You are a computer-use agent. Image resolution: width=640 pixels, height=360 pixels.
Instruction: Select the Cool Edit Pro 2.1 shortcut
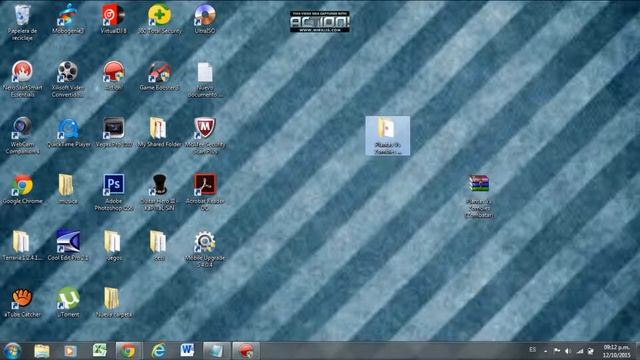(68, 245)
